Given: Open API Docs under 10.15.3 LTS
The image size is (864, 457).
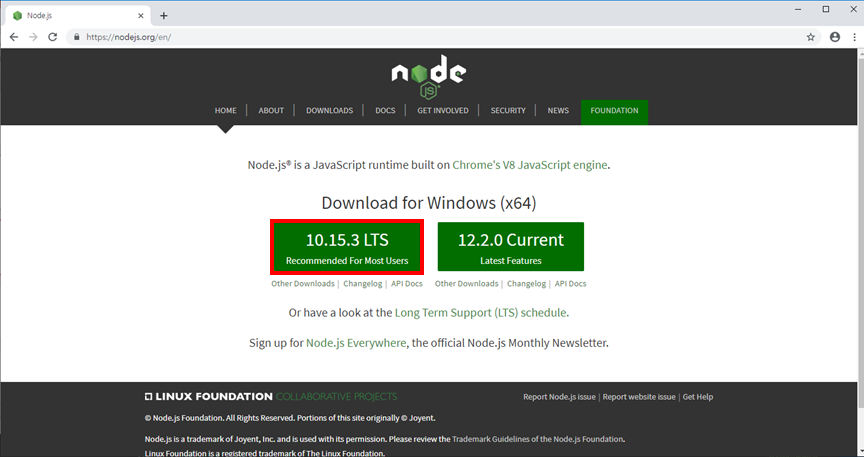Looking at the screenshot, I should point(407,283).
